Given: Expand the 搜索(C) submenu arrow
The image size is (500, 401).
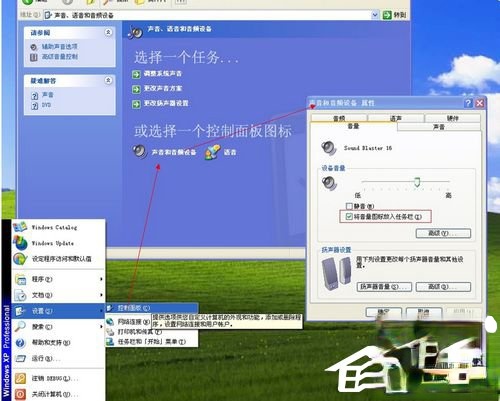Looking at the screenshot, I should (101, 327).
